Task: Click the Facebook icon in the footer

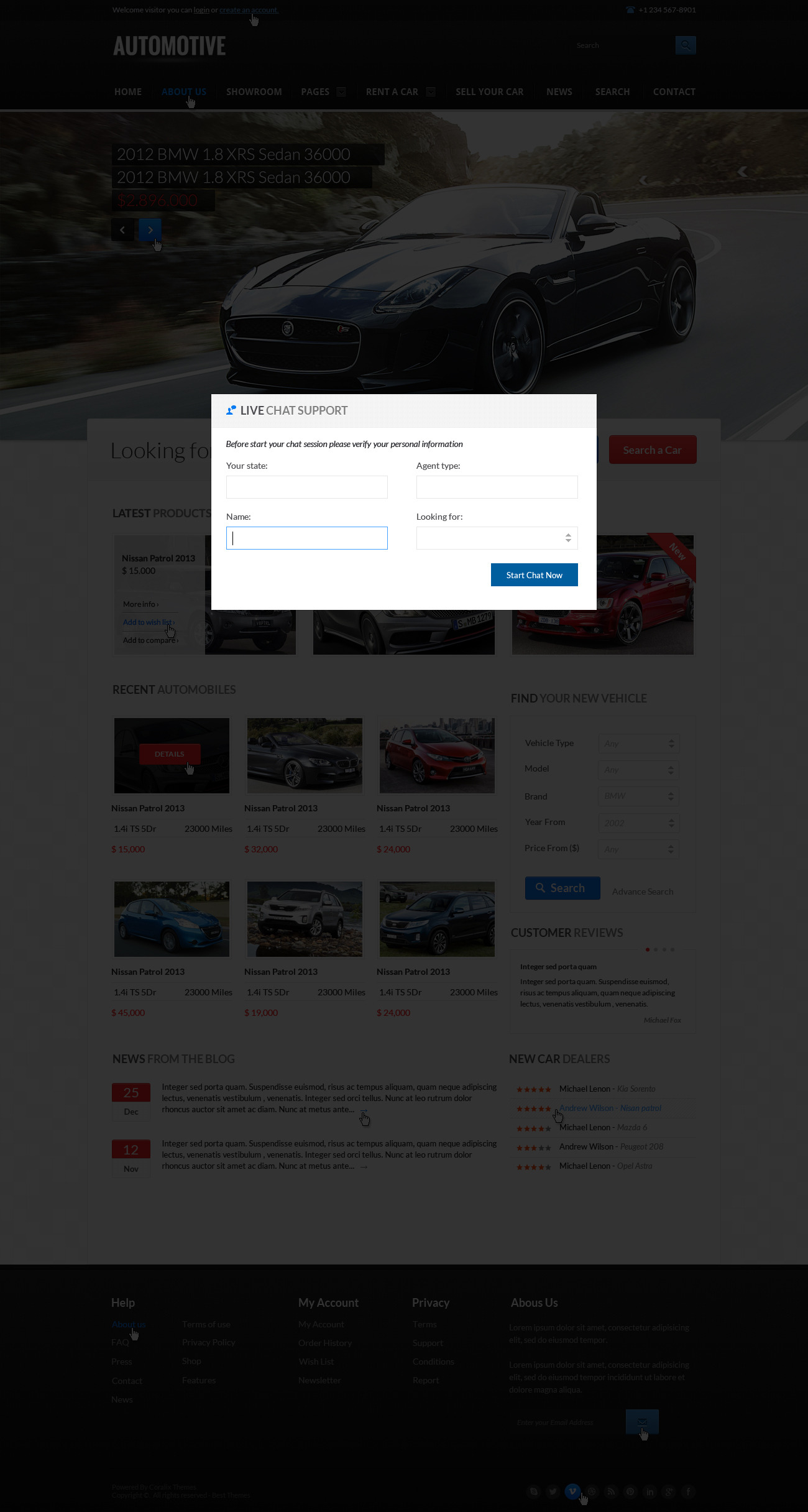Action: 688,1491
